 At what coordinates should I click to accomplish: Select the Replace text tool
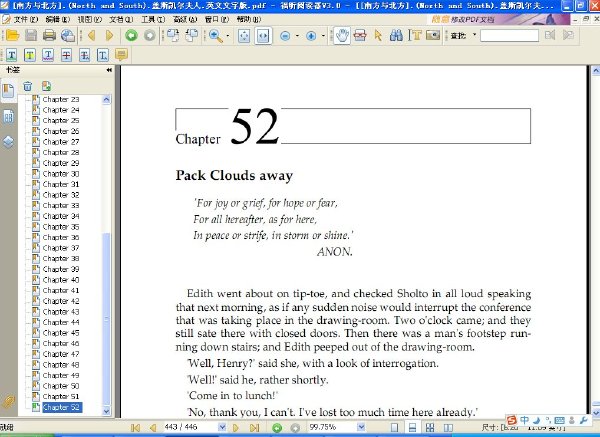click(85, 55)
